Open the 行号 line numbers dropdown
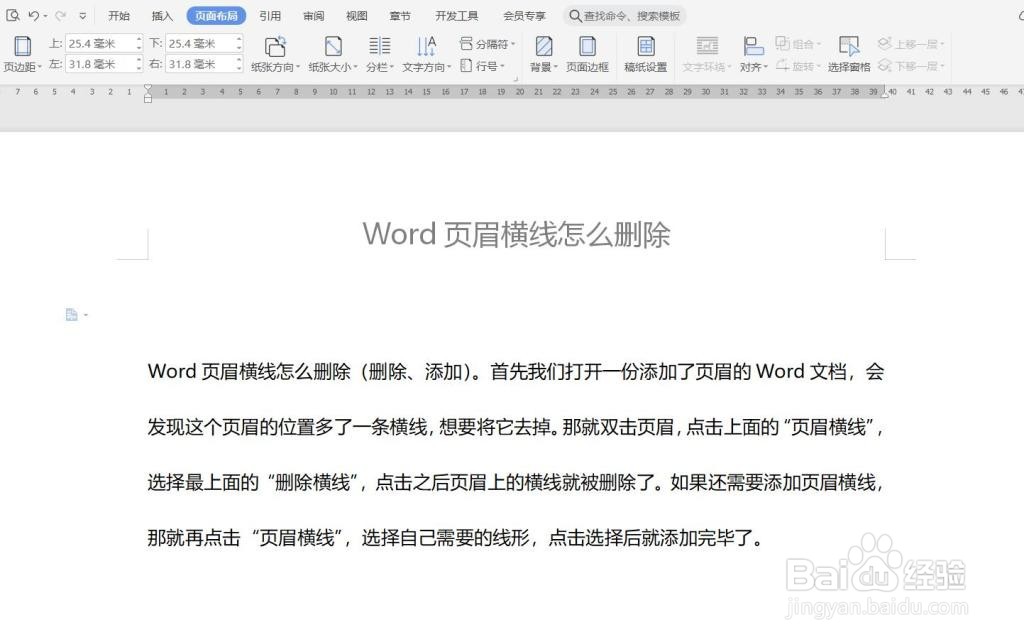The width and height of the screenshot is (1024, 642). [483, 65]
